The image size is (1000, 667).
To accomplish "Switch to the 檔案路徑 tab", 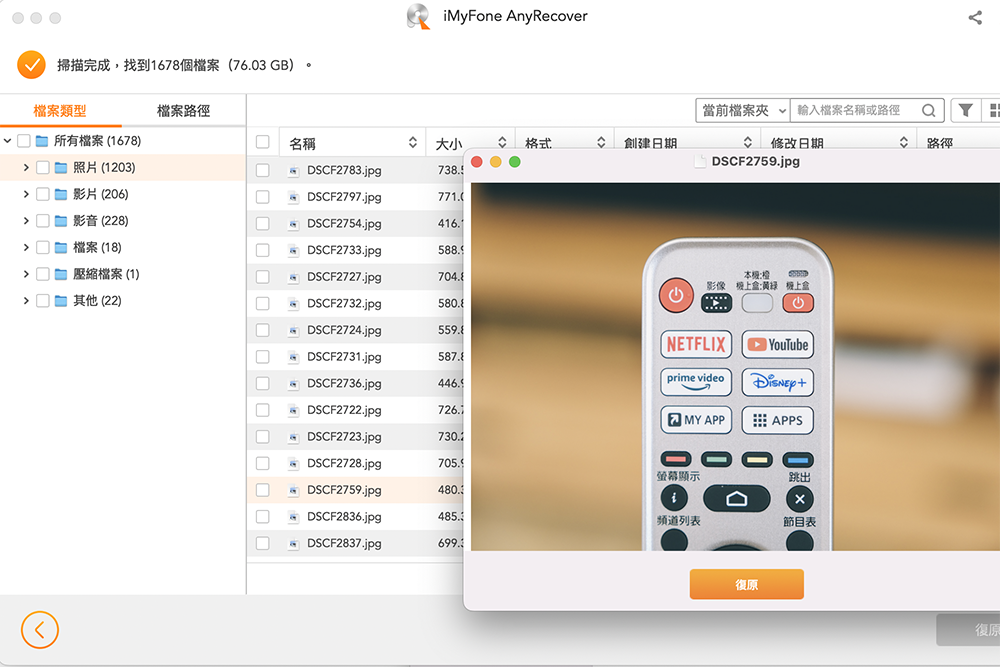I will pos(185,108).
